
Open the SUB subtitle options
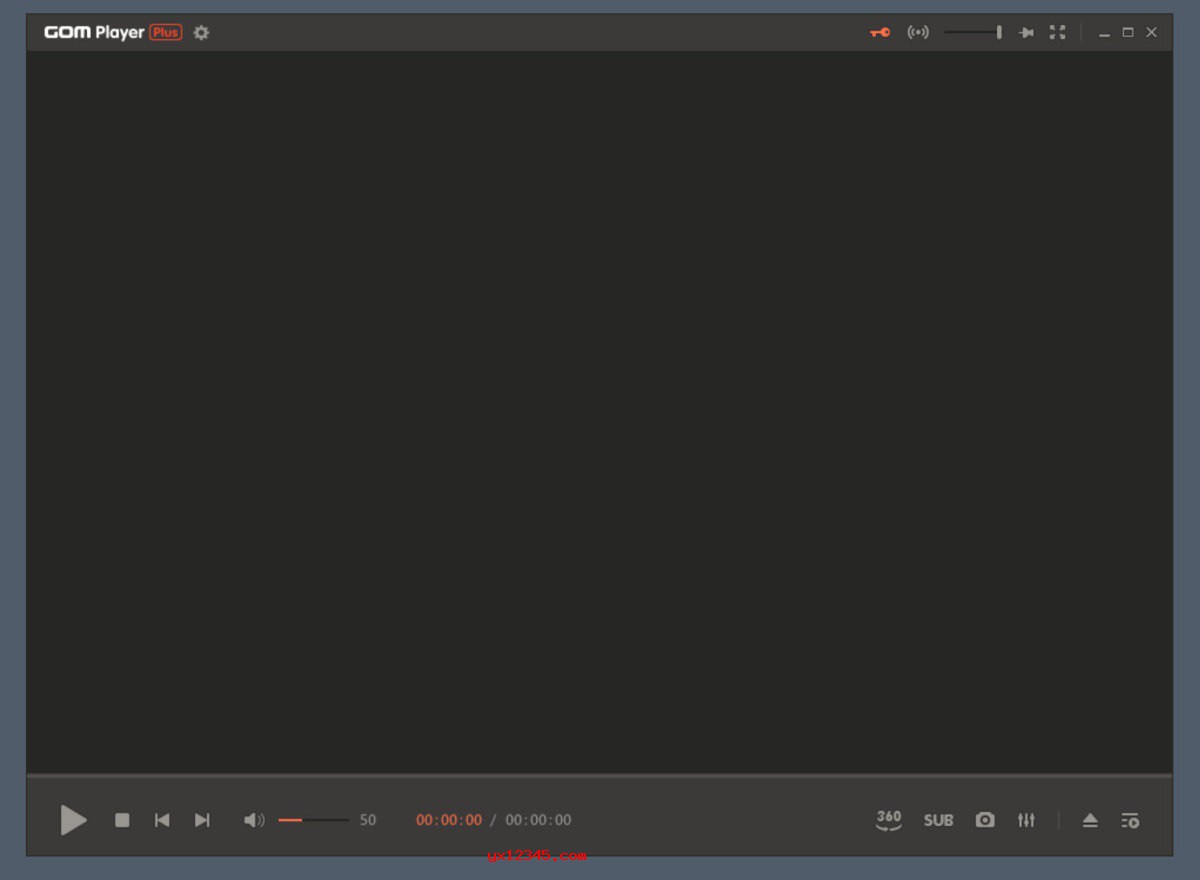click(938, 820)
